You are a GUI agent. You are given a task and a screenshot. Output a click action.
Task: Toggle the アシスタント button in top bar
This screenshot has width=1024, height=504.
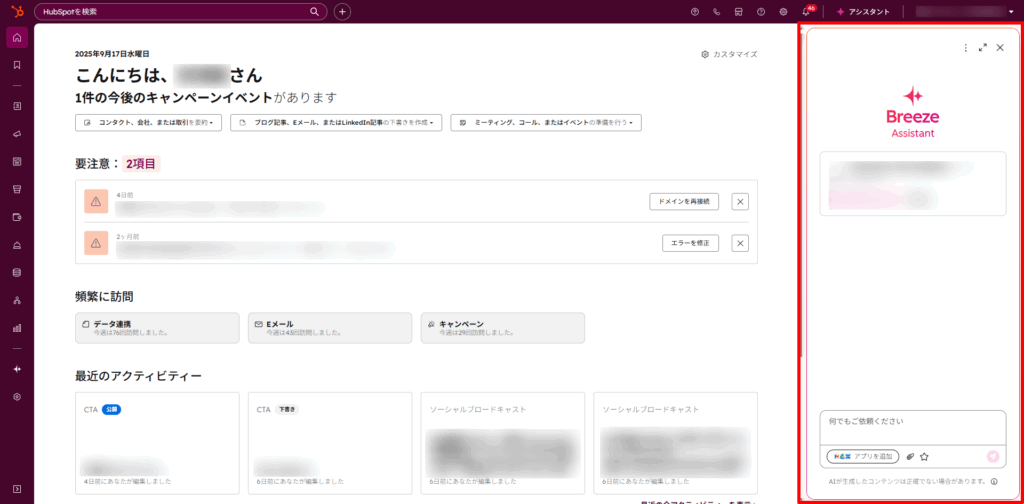pos(862,12)
